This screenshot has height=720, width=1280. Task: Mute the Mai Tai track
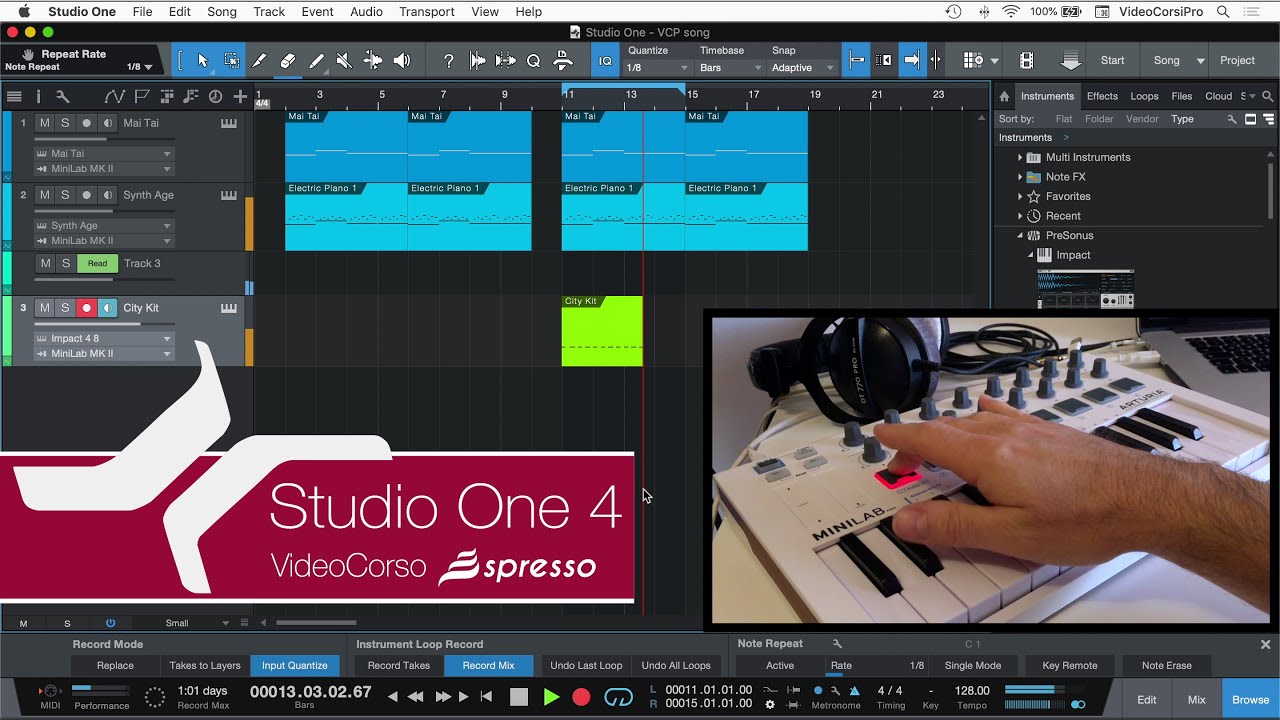(44, 123)
